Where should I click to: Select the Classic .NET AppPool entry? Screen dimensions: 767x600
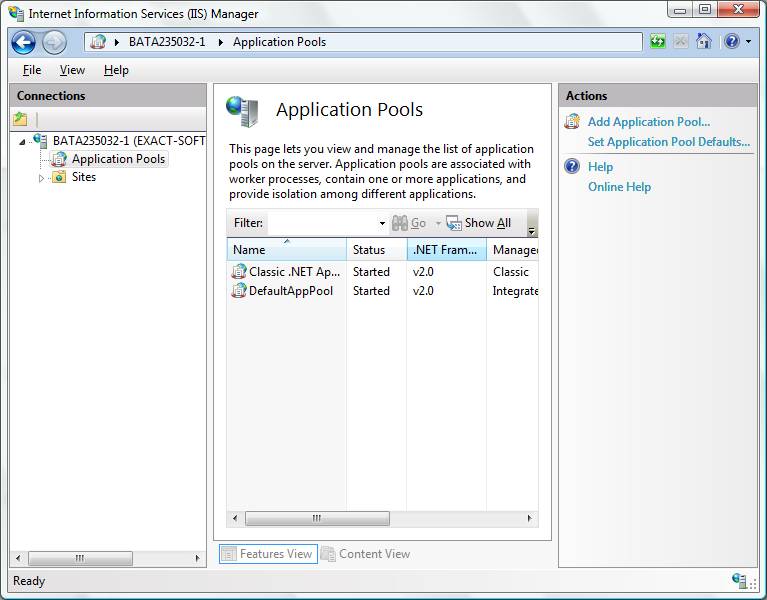(293, 271)
